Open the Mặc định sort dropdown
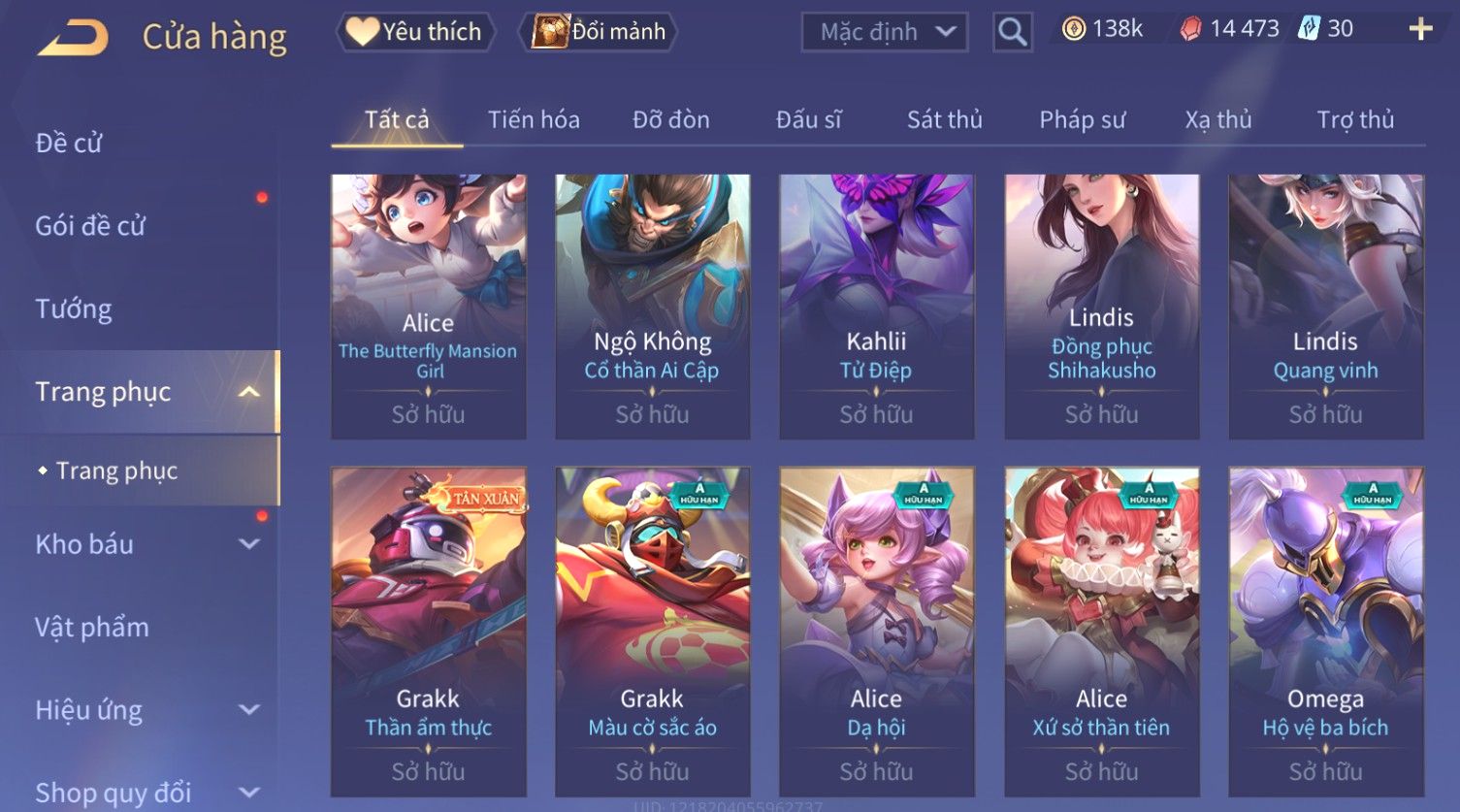This screenshot has height=812, width=1460. pyautogui.click(x=884, y=32)
